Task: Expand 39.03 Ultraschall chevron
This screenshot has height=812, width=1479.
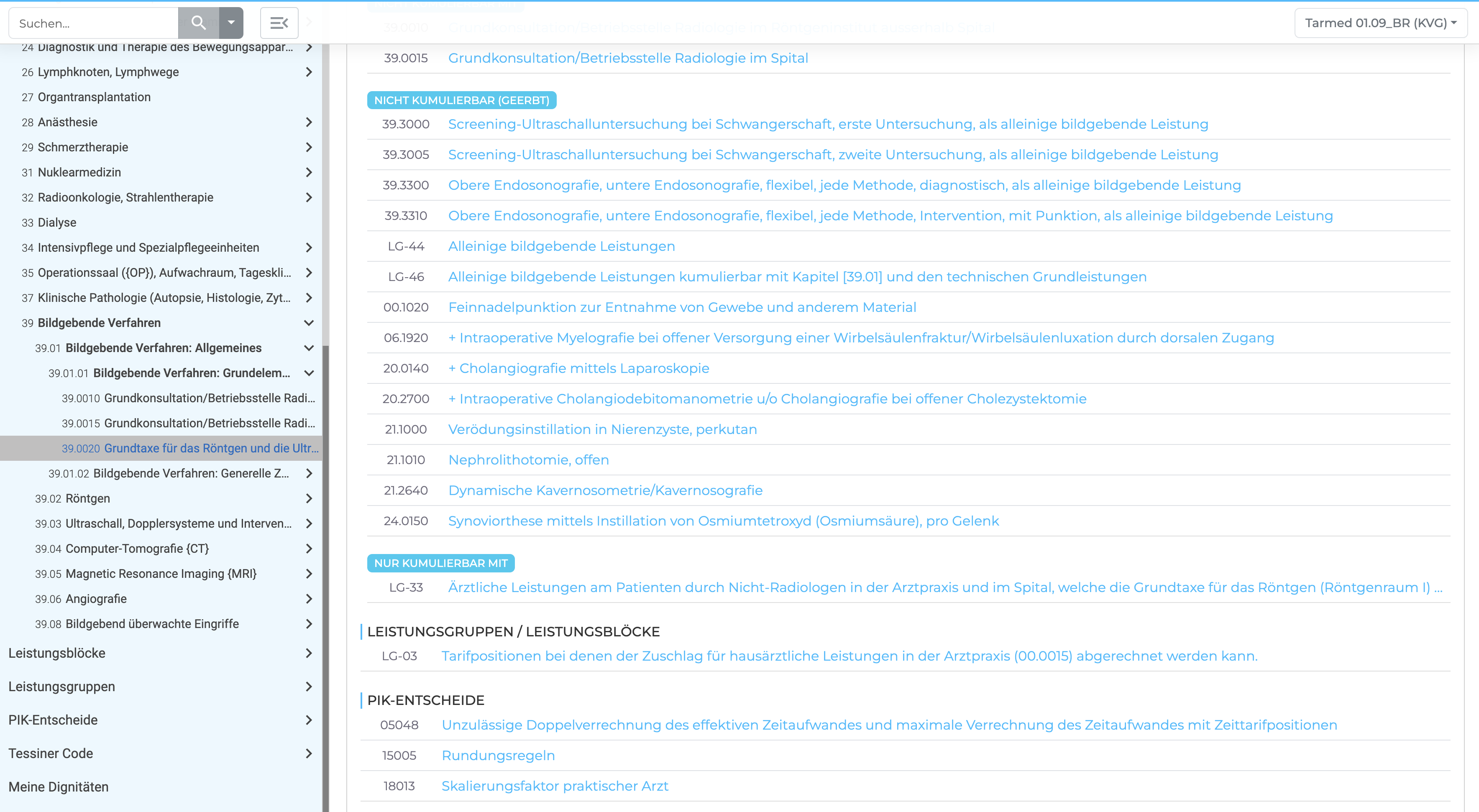Action: click(x=309, y=523)
